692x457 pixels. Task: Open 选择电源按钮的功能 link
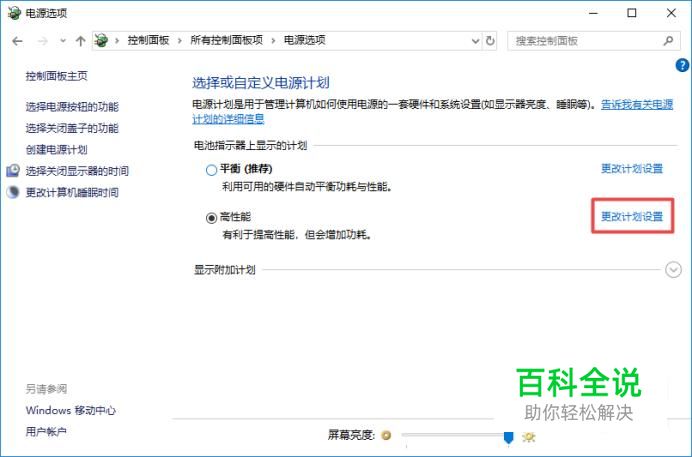click(x=72, y=107)
